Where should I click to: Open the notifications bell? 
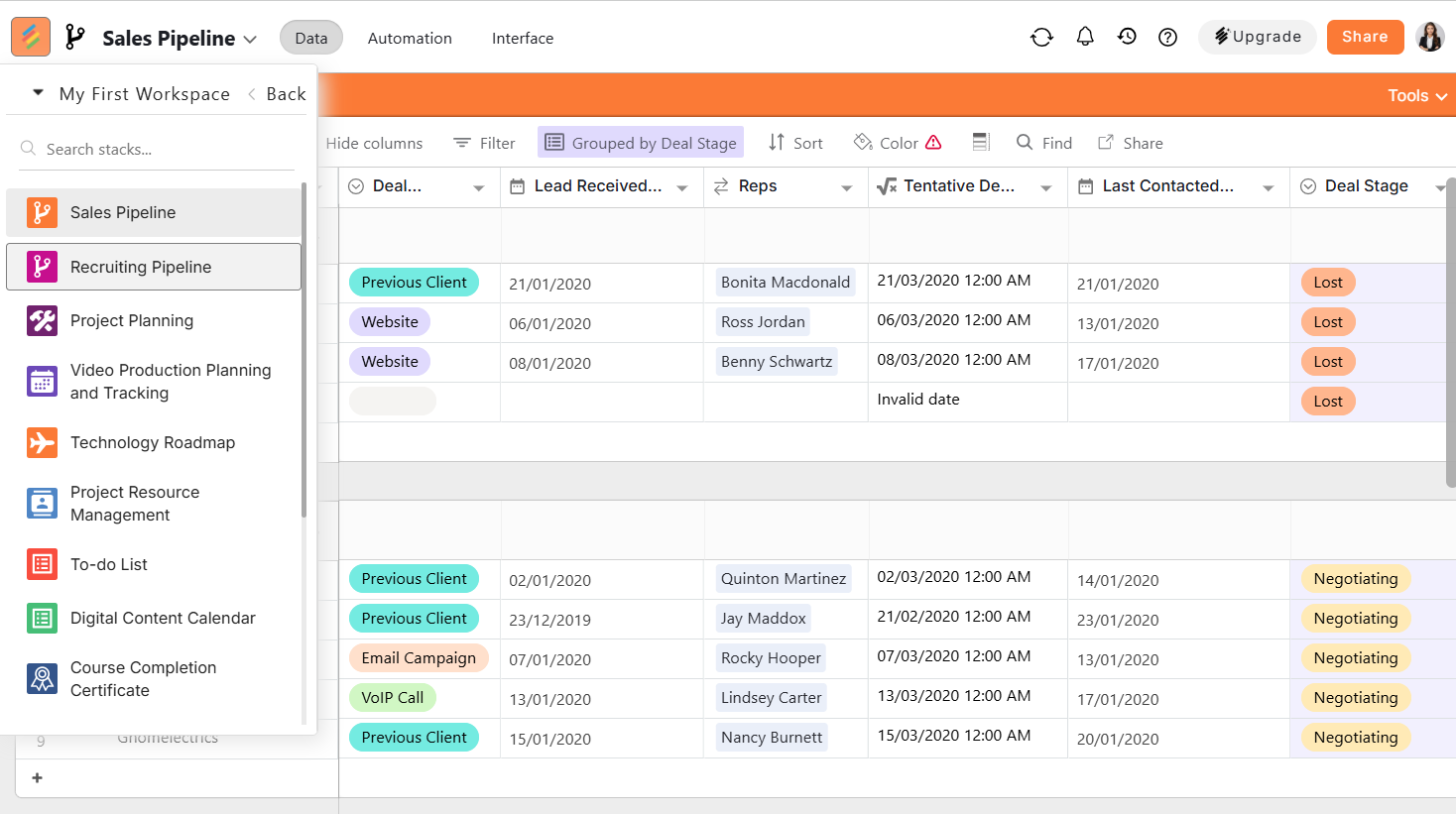[x=1085, y=37]
